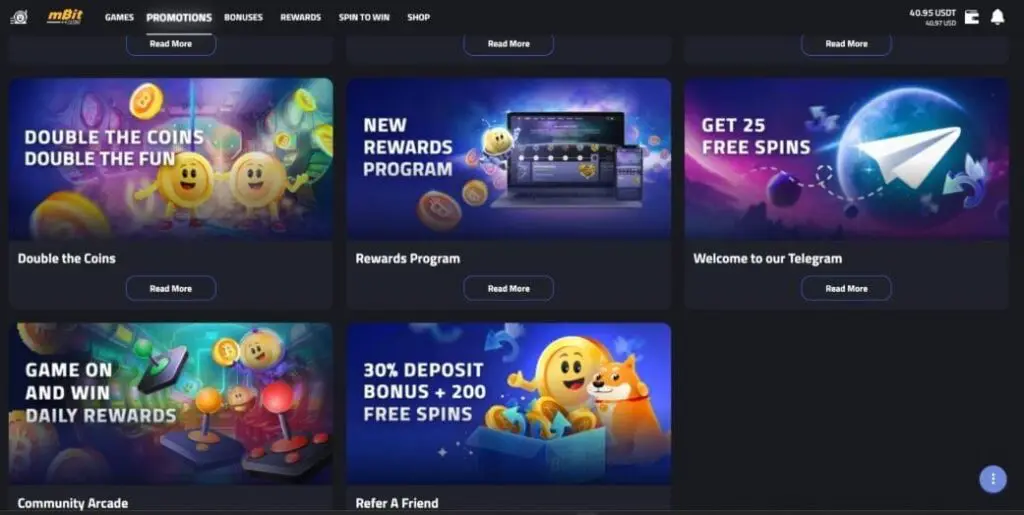
Task: Open the notifications bell
Action: (997, 17)
